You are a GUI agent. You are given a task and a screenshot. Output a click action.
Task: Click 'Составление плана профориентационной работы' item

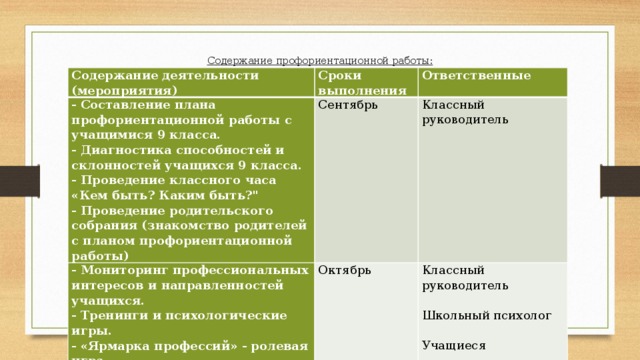[182, 120]
